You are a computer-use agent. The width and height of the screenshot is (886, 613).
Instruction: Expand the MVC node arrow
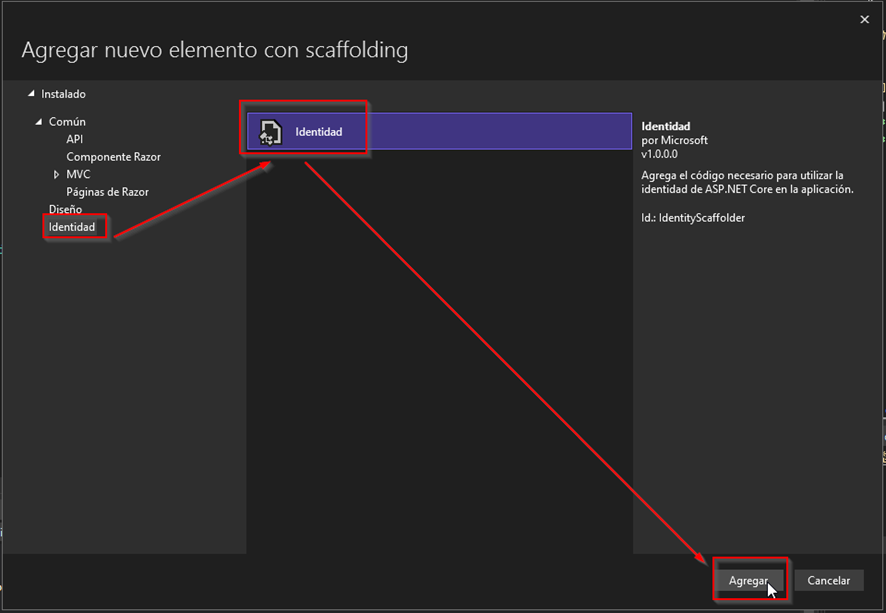point(57,175)
